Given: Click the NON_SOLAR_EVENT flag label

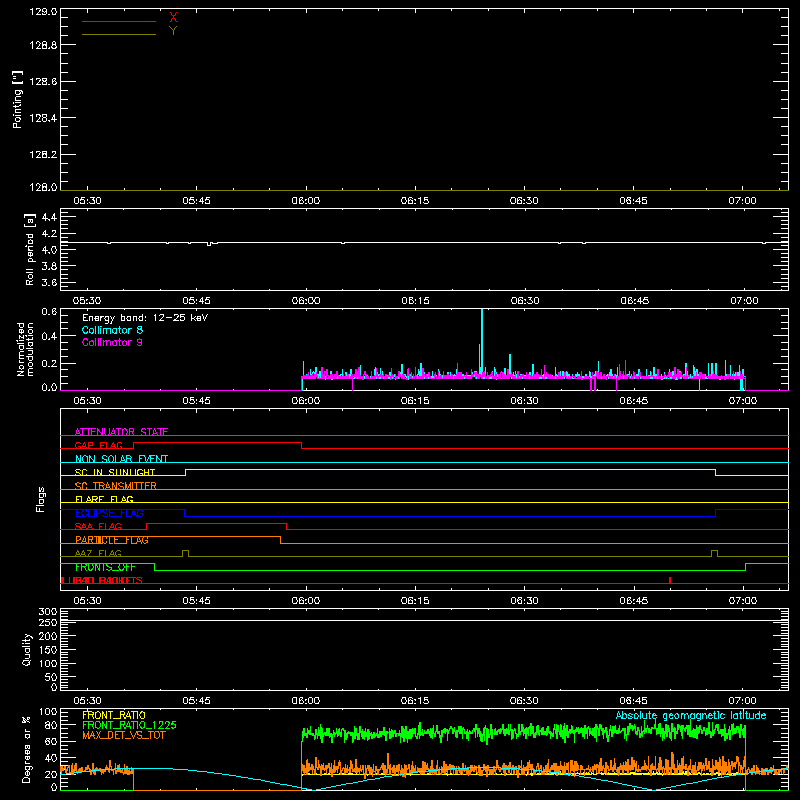Looking at the screenshot, I should pos(121,459).
